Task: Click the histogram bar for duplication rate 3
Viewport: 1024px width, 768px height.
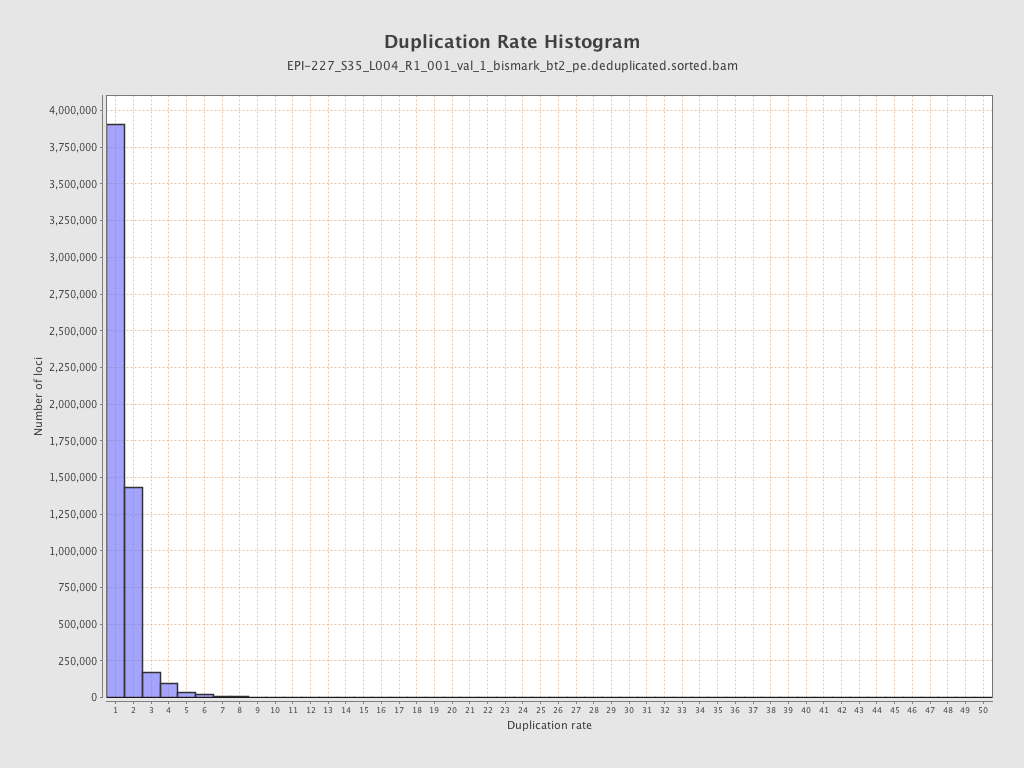Action: point(151,685)
